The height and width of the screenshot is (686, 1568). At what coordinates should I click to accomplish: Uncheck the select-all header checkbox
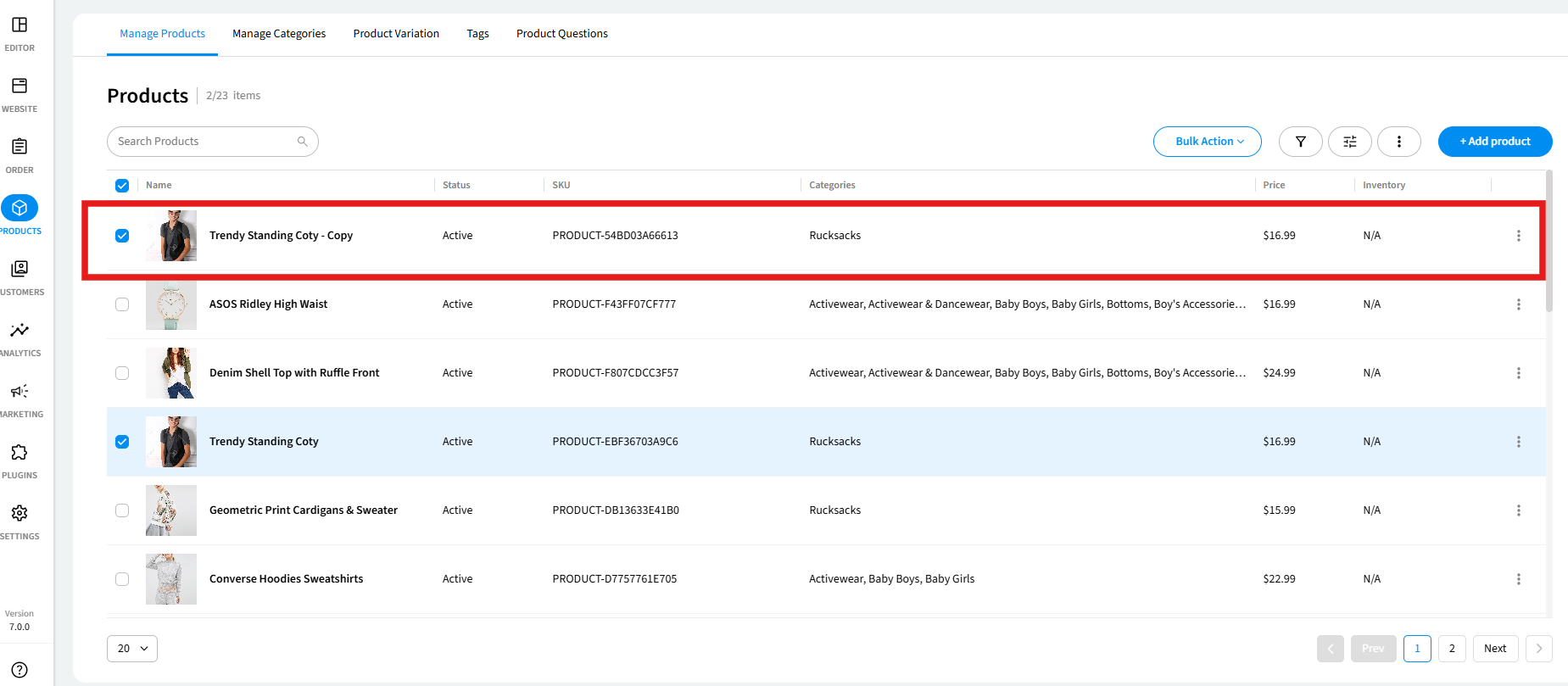pyautogui.click(x=122, y=186)
